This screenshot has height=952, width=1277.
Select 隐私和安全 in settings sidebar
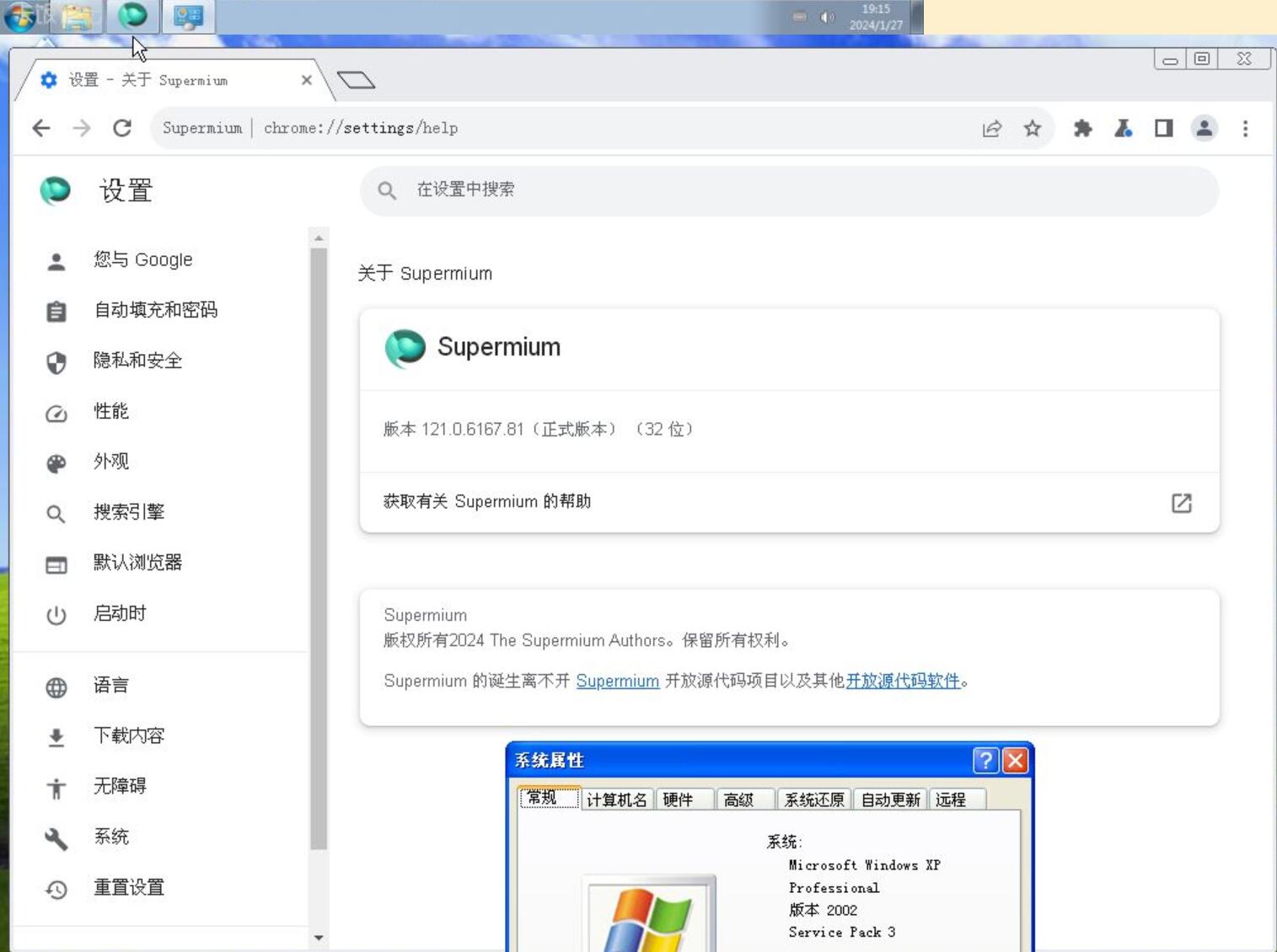(136, 361)
